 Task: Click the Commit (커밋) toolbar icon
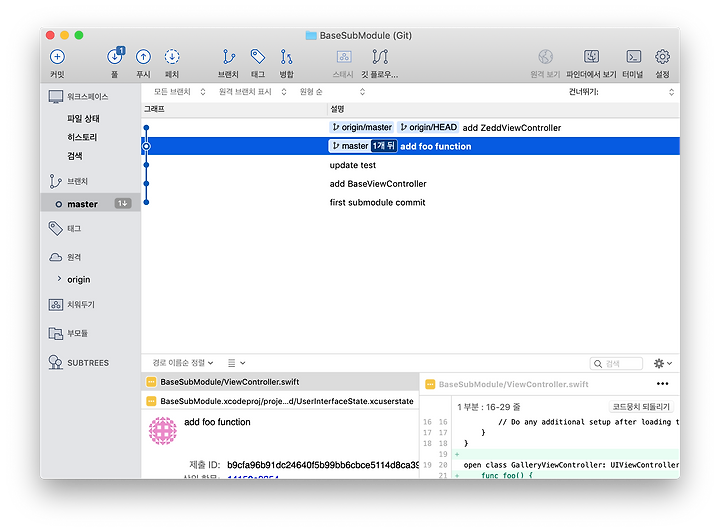pos(57,57)
